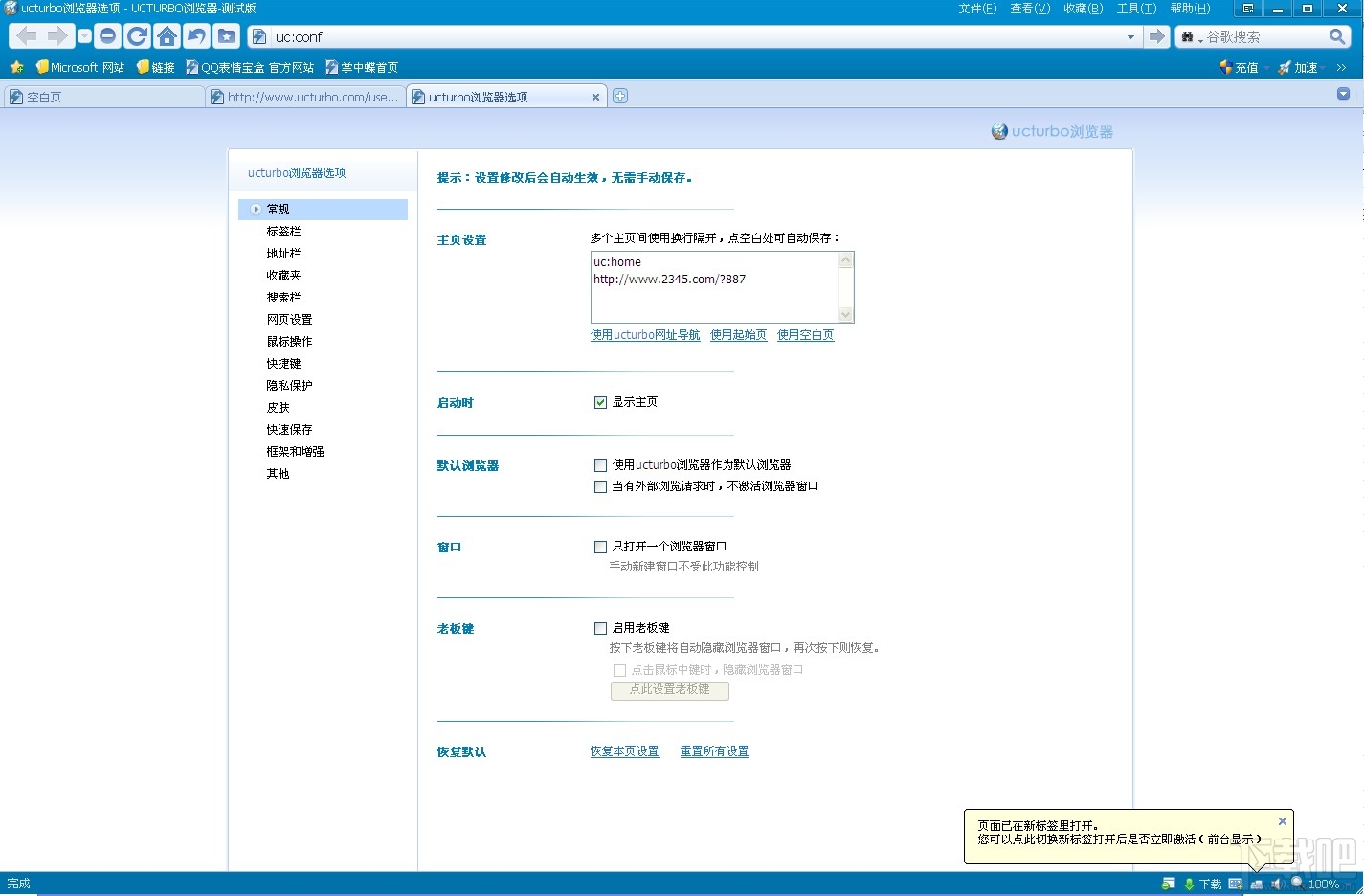The width and height of the screenshot is (1364, 896).
Task: Click the zoom magnifier showing 100%
Action: click(1297, 883)
